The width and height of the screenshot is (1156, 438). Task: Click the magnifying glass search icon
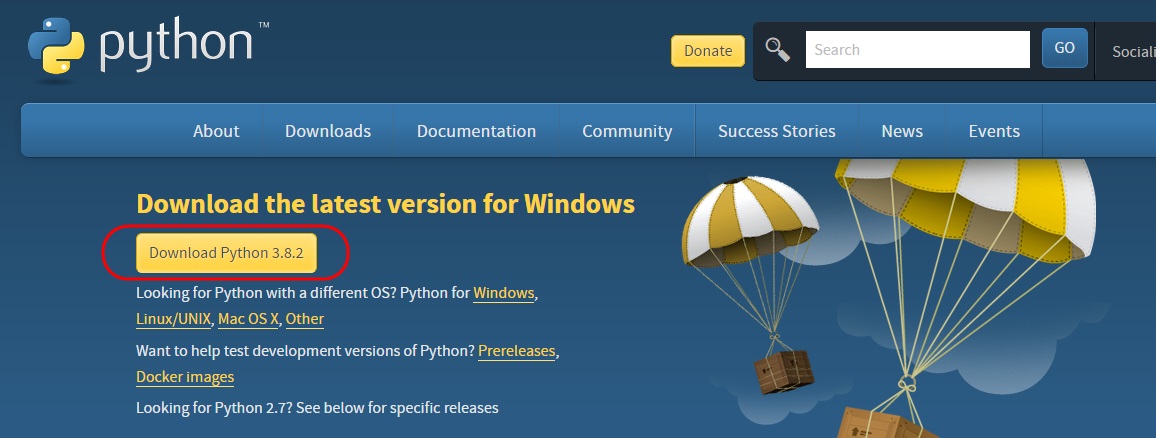777,50
